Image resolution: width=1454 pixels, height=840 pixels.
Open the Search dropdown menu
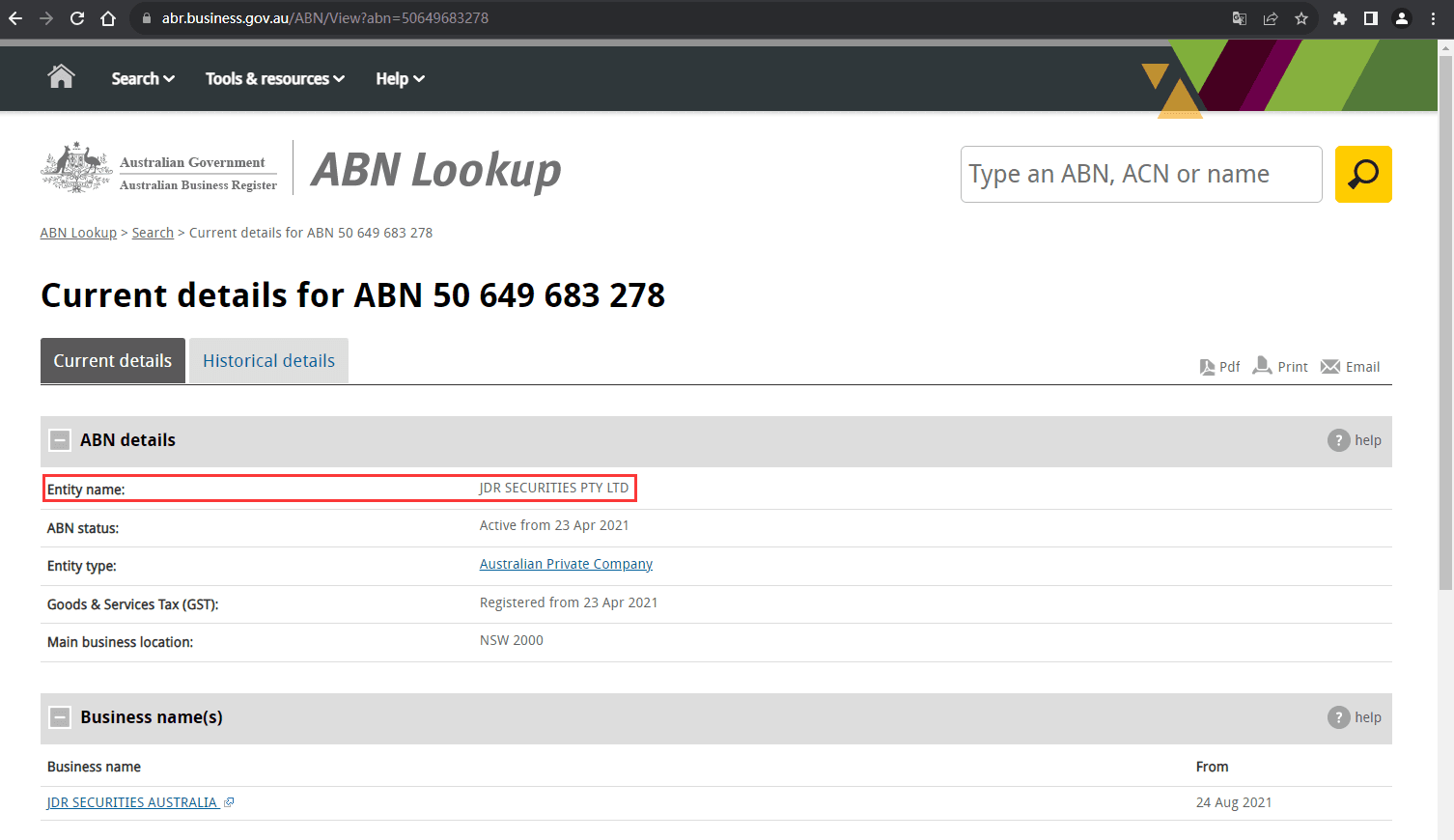coord(143,78)
